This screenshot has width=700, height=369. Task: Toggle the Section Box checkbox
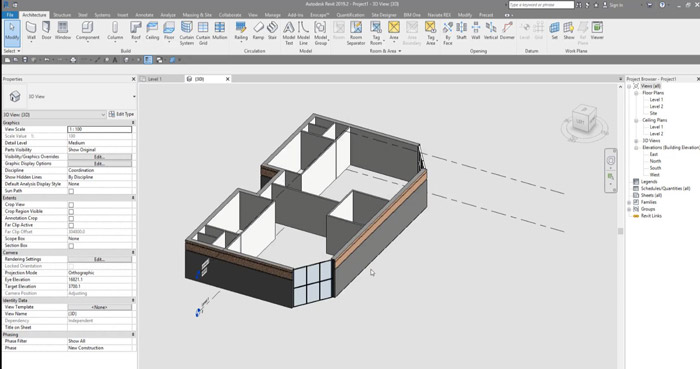[71, 246]
